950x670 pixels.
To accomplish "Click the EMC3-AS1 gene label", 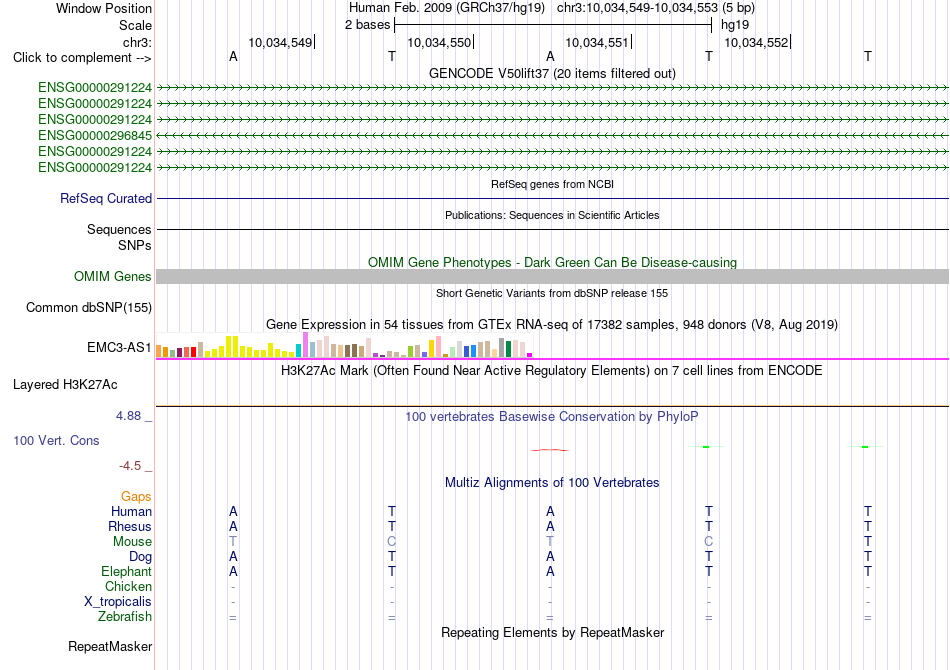I will coord(119,347).
